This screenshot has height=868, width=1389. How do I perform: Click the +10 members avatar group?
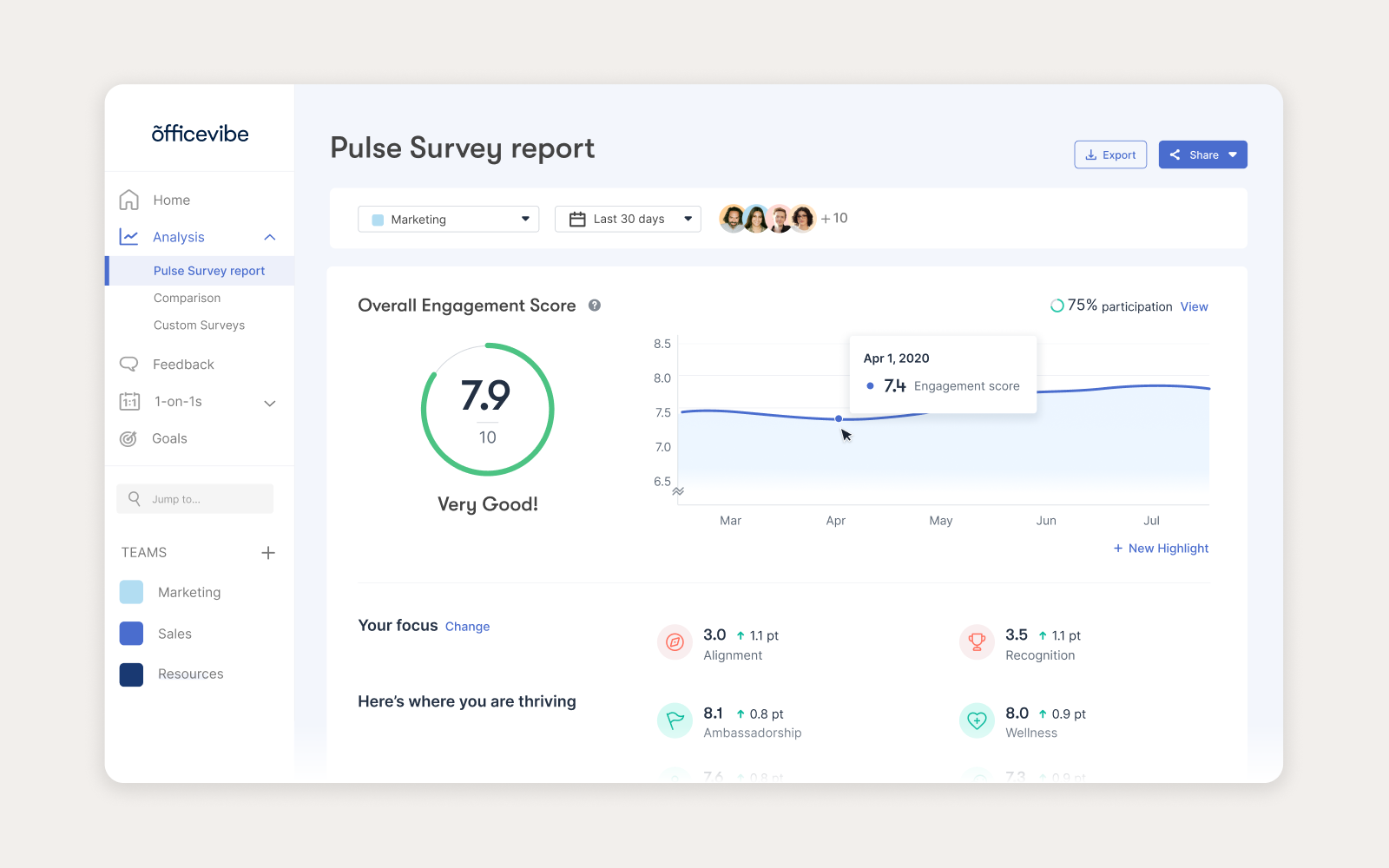coord(833,219)
